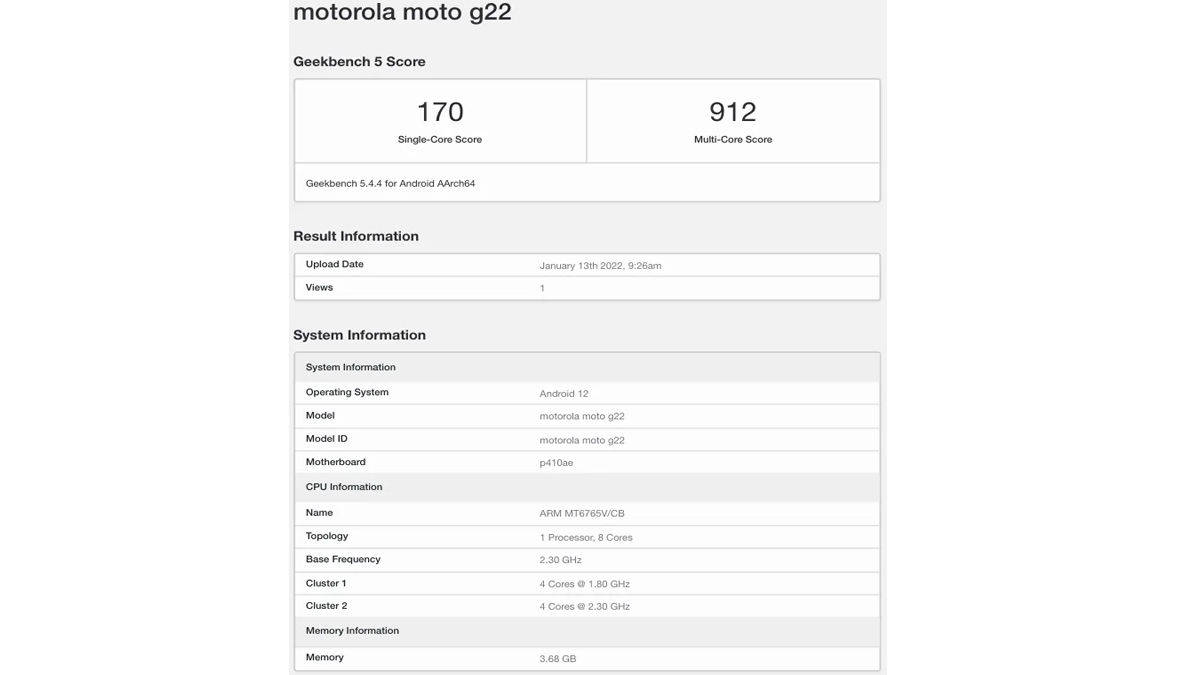Click the Views row label
Viewport: 1200px width, 675px height.
(x=319, y=287)
